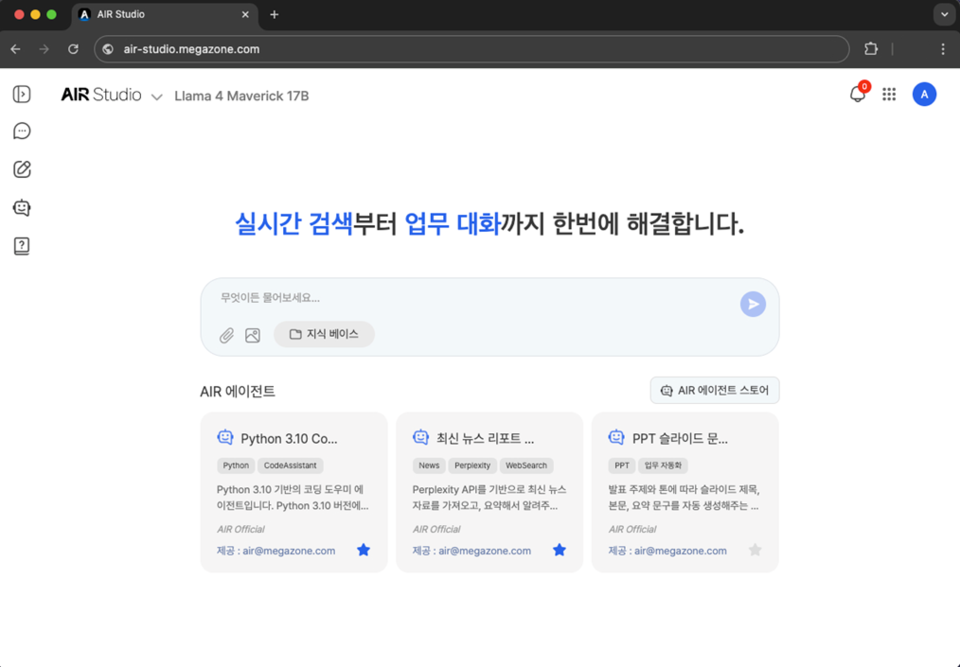The width and height of the screenshot is (960, 667).
Task: Attach a file using the paperclip icon
Action: pyautogui.click(x=227, y=335)
